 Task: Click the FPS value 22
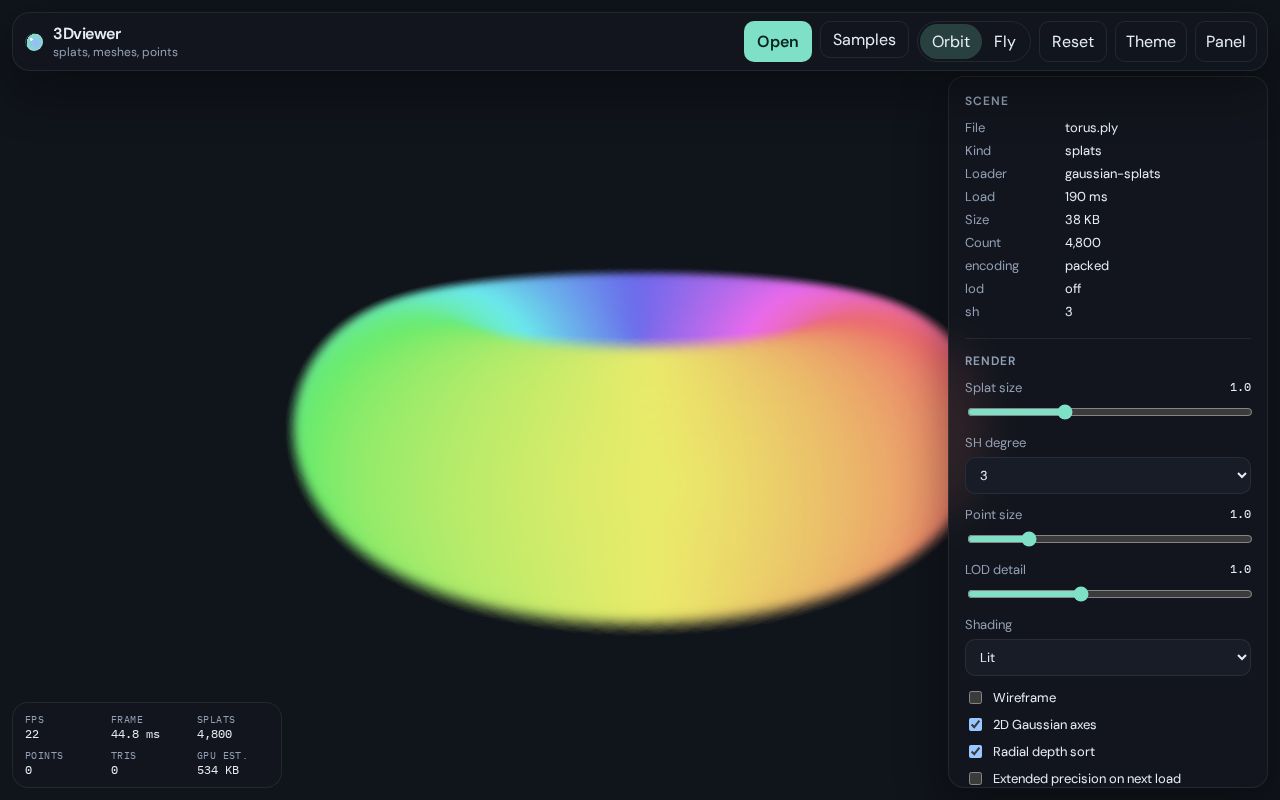click(x=32, y=734)
